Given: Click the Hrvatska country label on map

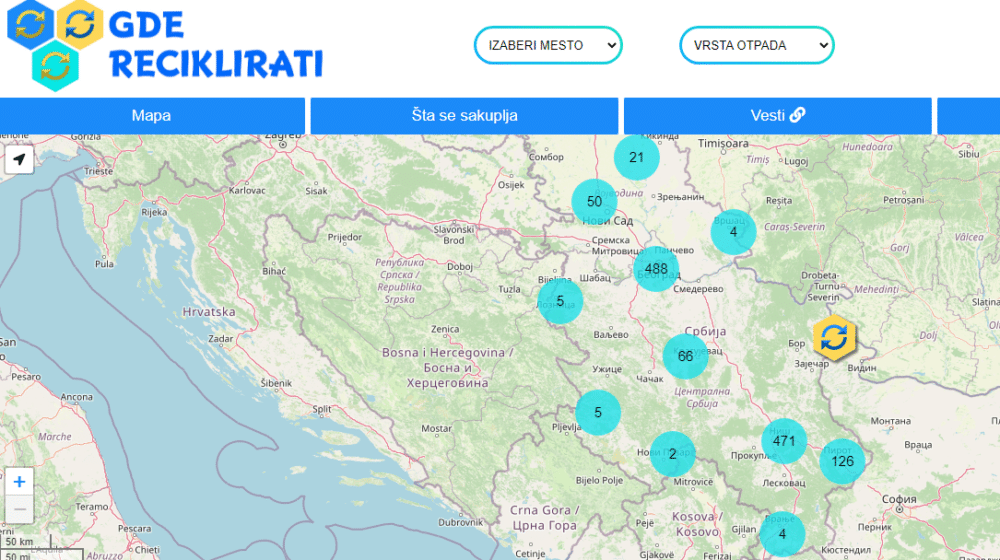Looking at the screenshot, I should pos(209,312).
